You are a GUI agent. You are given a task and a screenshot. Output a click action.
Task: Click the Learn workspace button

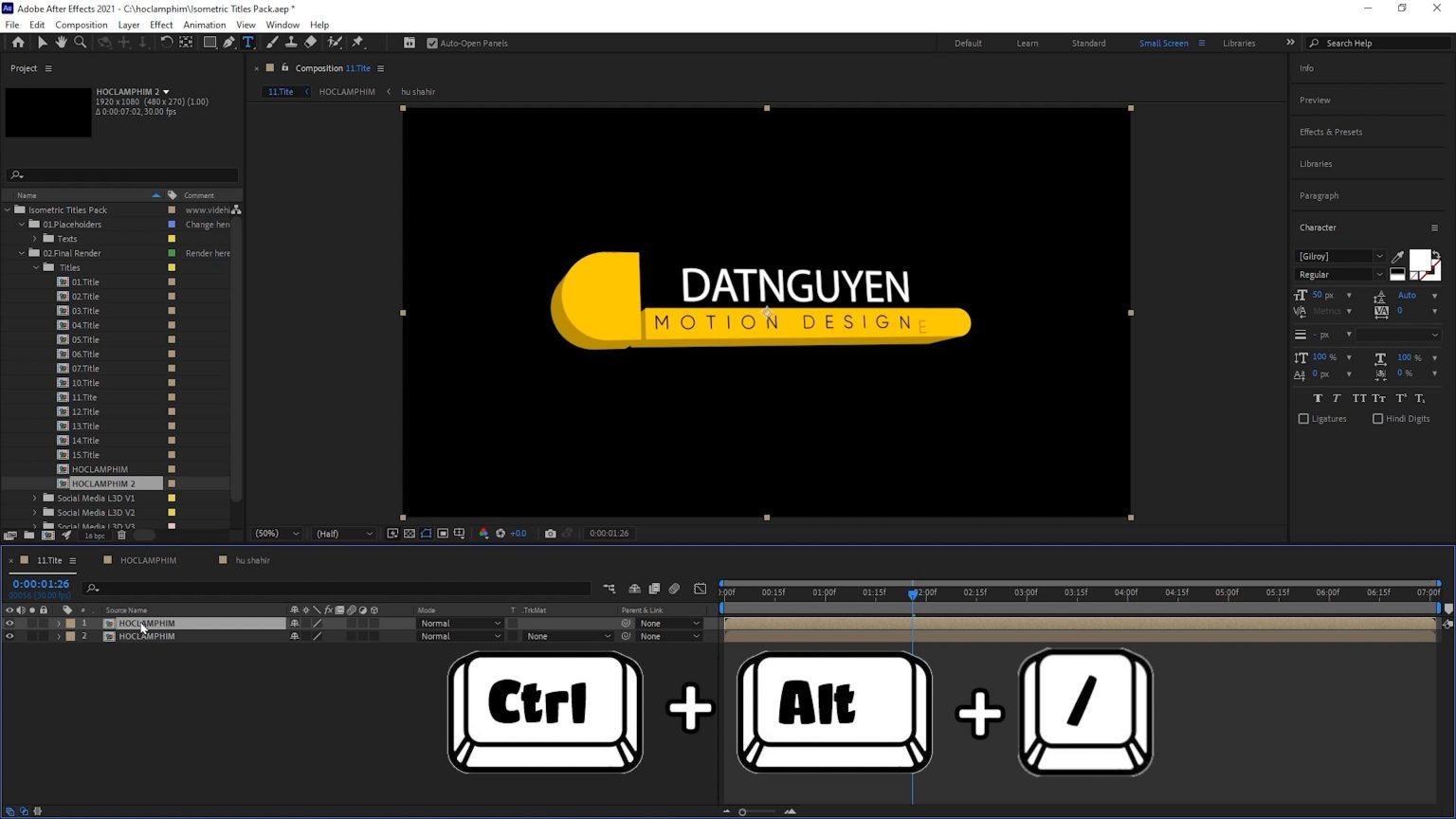pos(1028,43)
